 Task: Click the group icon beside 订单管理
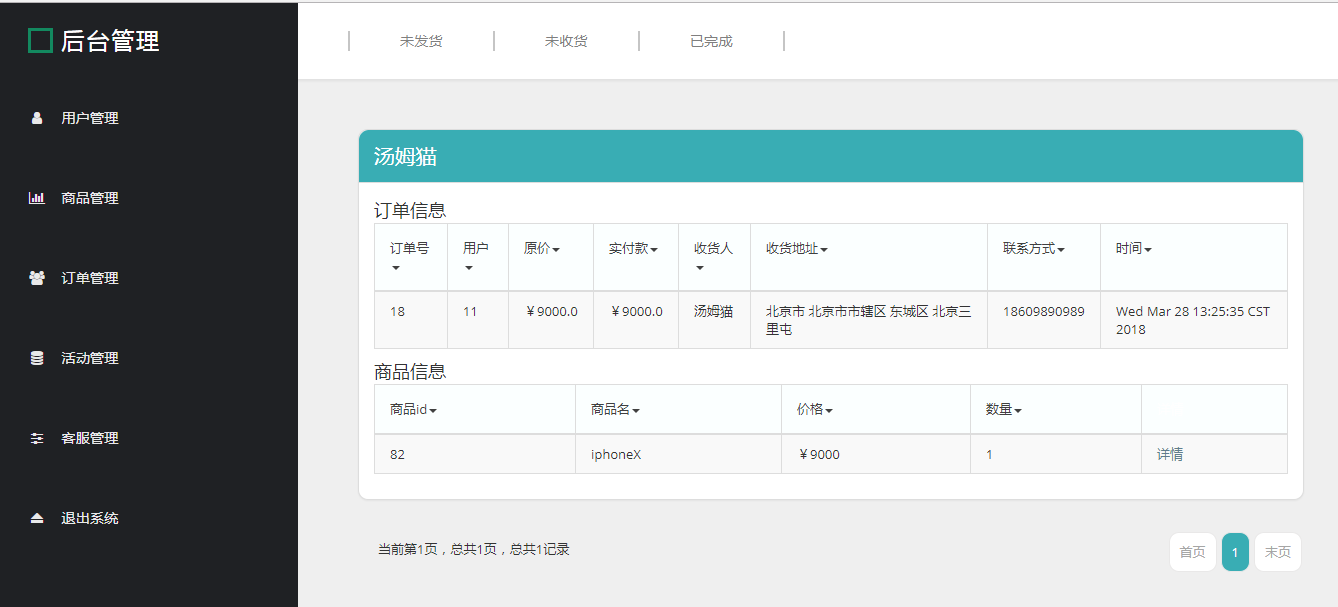[37, 278]
